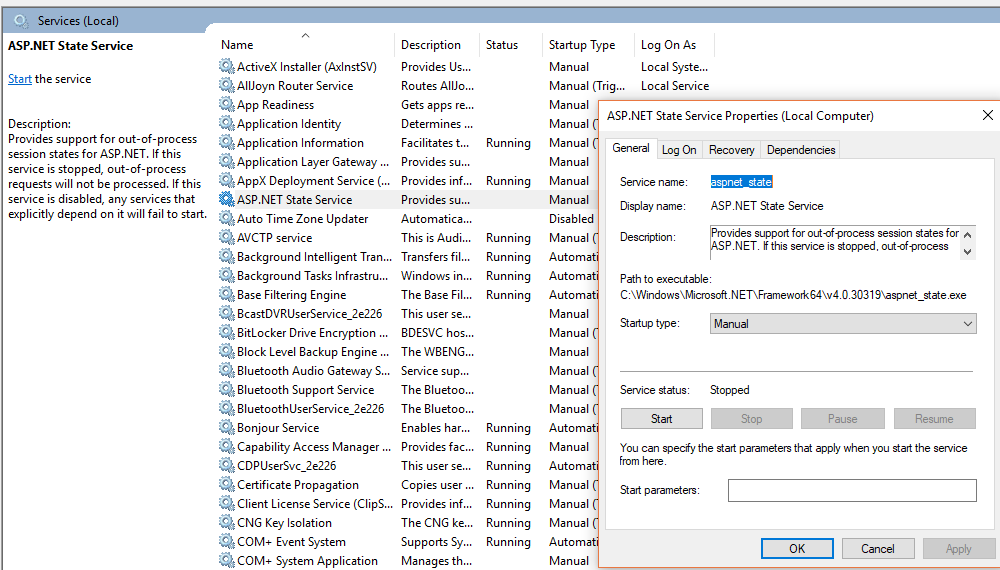
Task: Click the Services (Local) header icon
Action: point(20,21)
